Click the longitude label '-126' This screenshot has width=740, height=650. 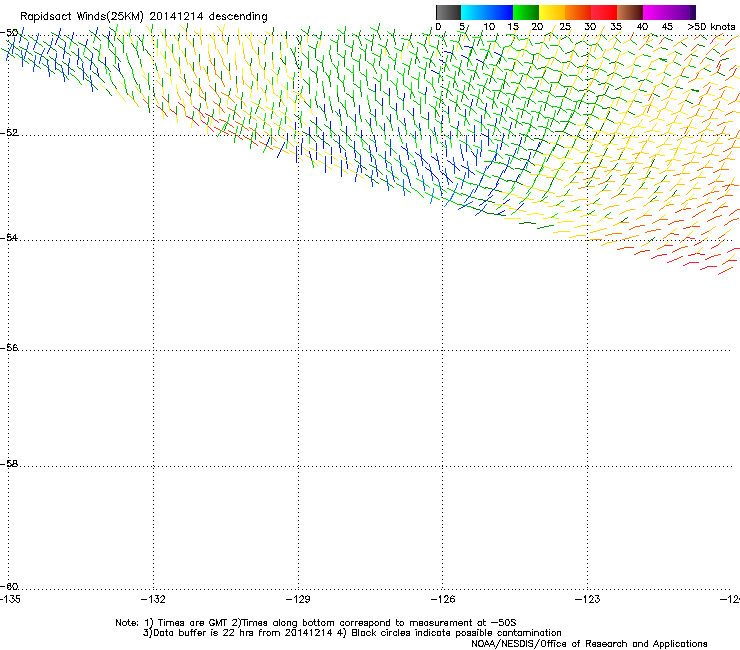click(443, 599)
